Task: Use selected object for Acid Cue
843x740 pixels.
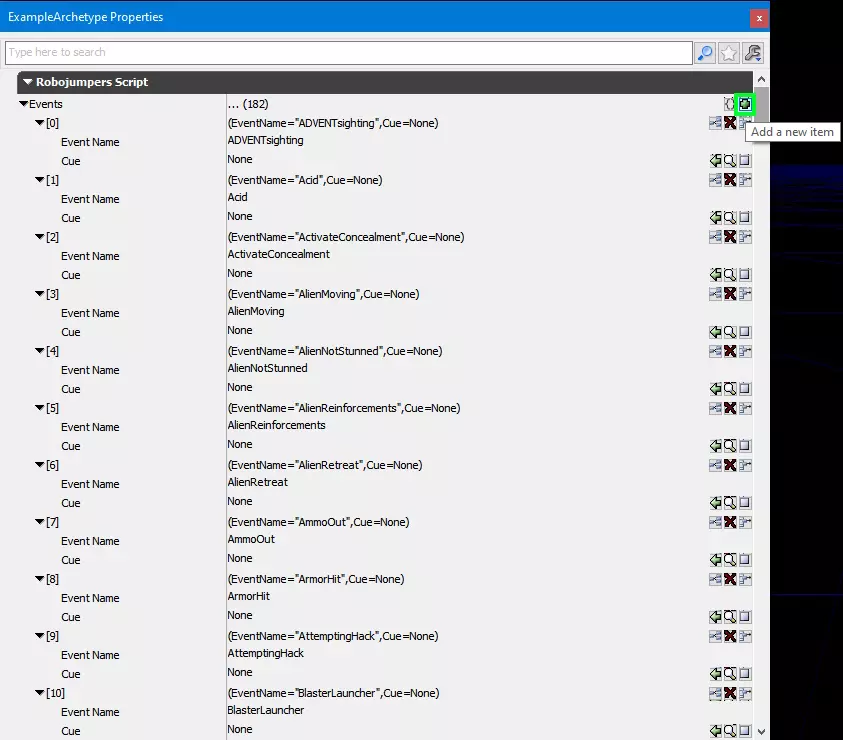Action: [715, 217]
